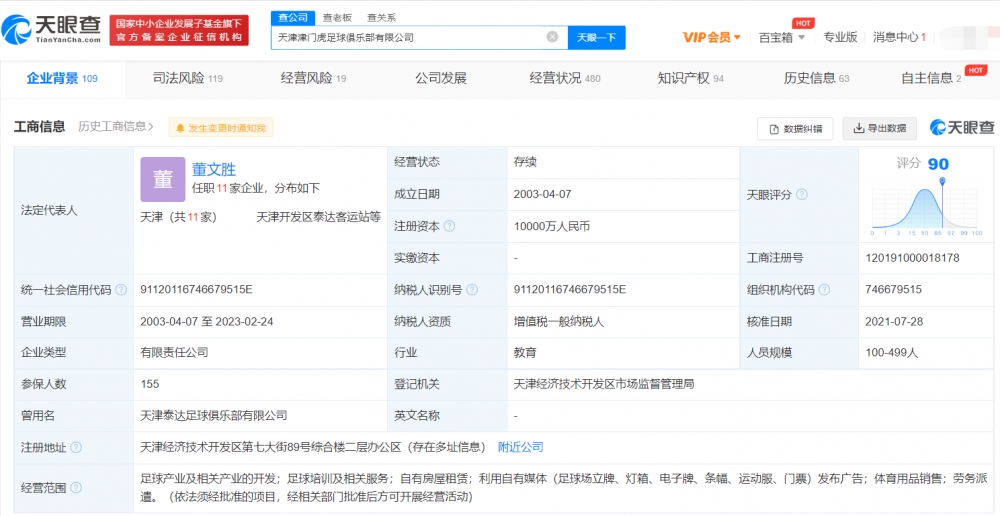Click the 参保人数 value 155
1000x516 pixels.
[x=150, y=384]
